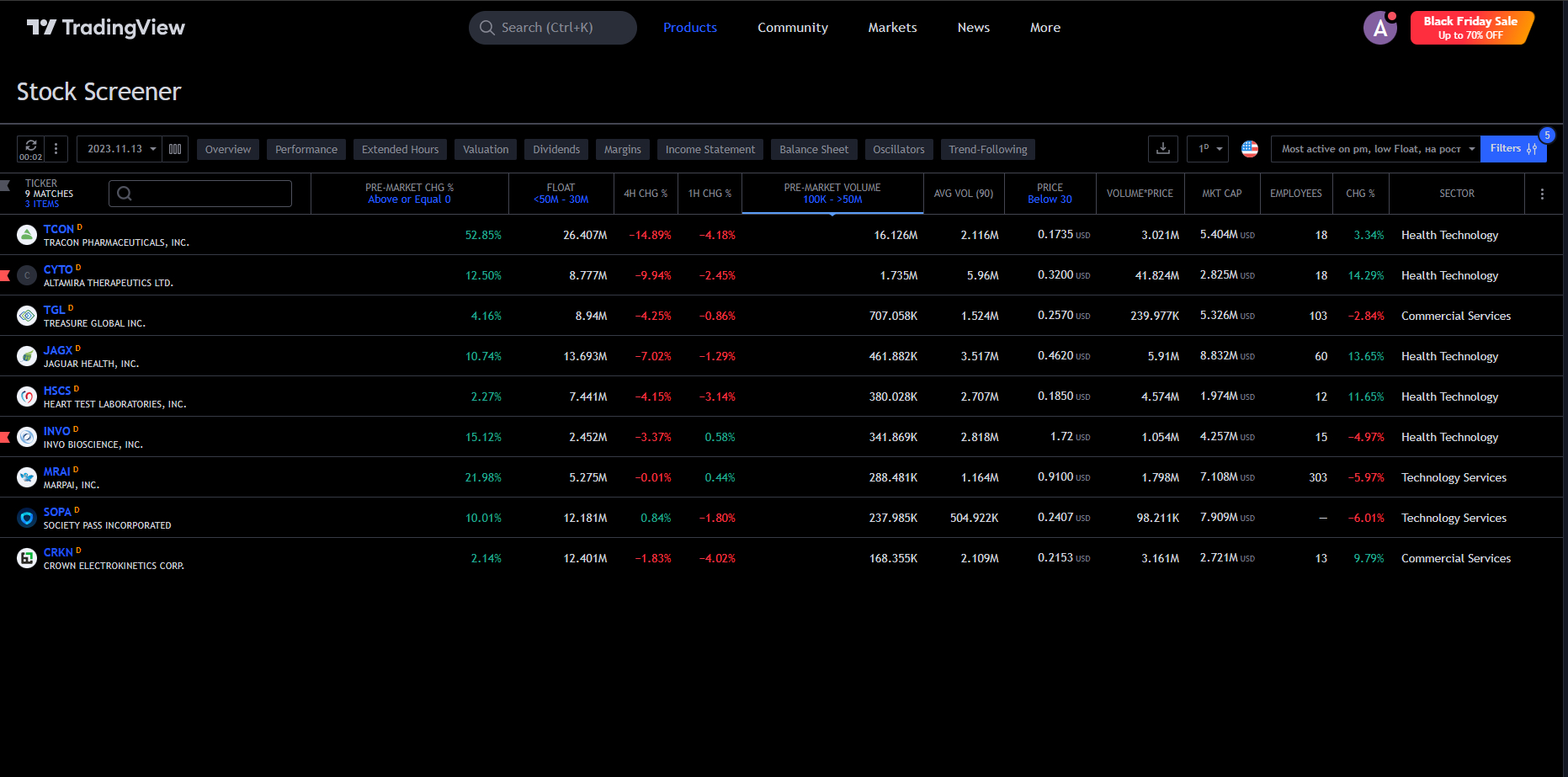Screen dimensions: 1568x777
Task: Open the Markets menu
Action: 892,28
